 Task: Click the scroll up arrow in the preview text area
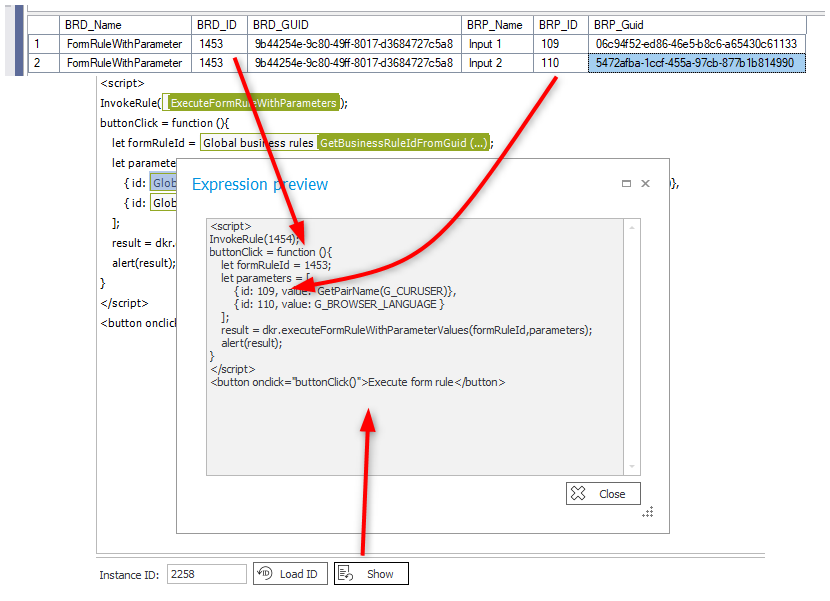tap(631, 228)
